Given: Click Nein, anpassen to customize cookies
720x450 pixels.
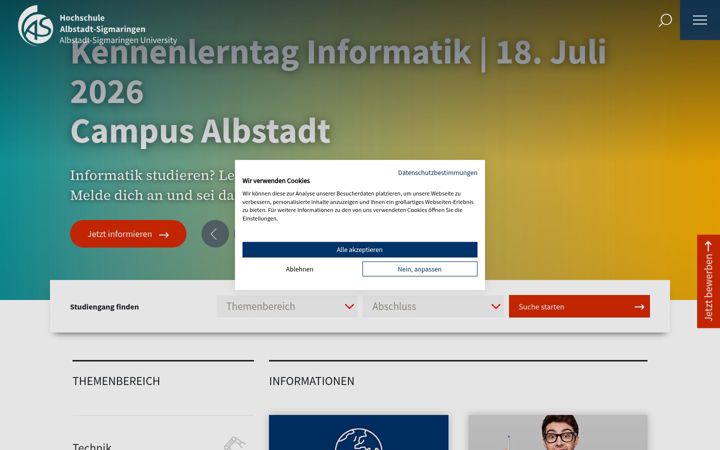Looking at the screenshot, I should pyautogui.click(x=420, y=269).
